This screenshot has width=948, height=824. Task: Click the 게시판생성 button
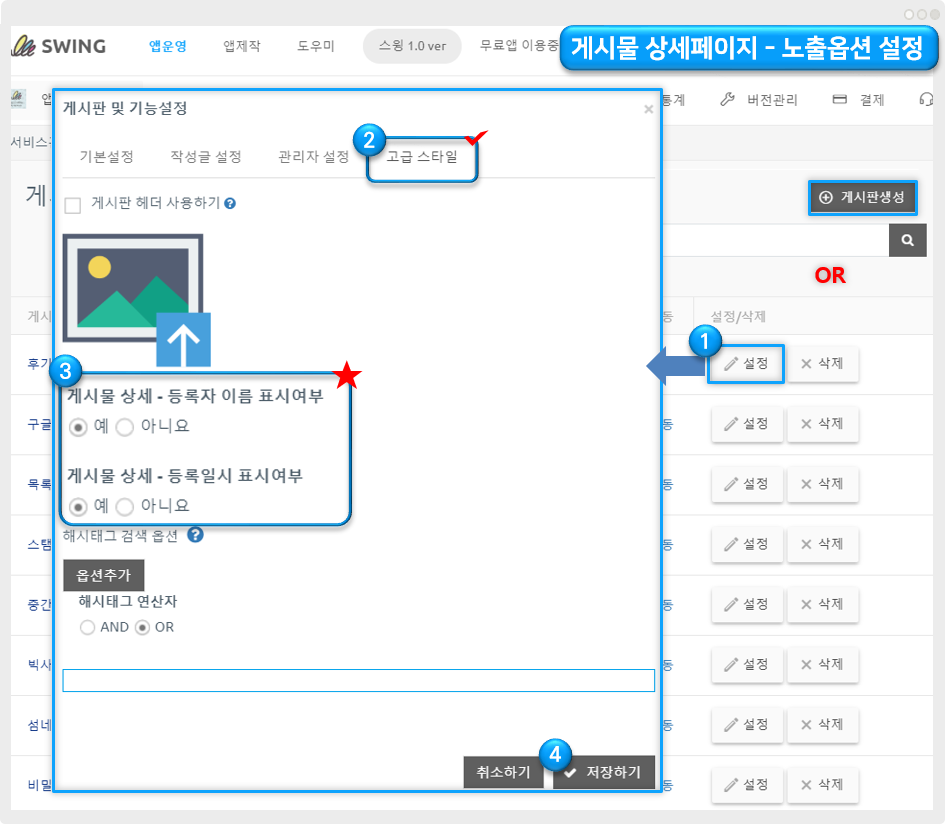(x=862, y=198)
